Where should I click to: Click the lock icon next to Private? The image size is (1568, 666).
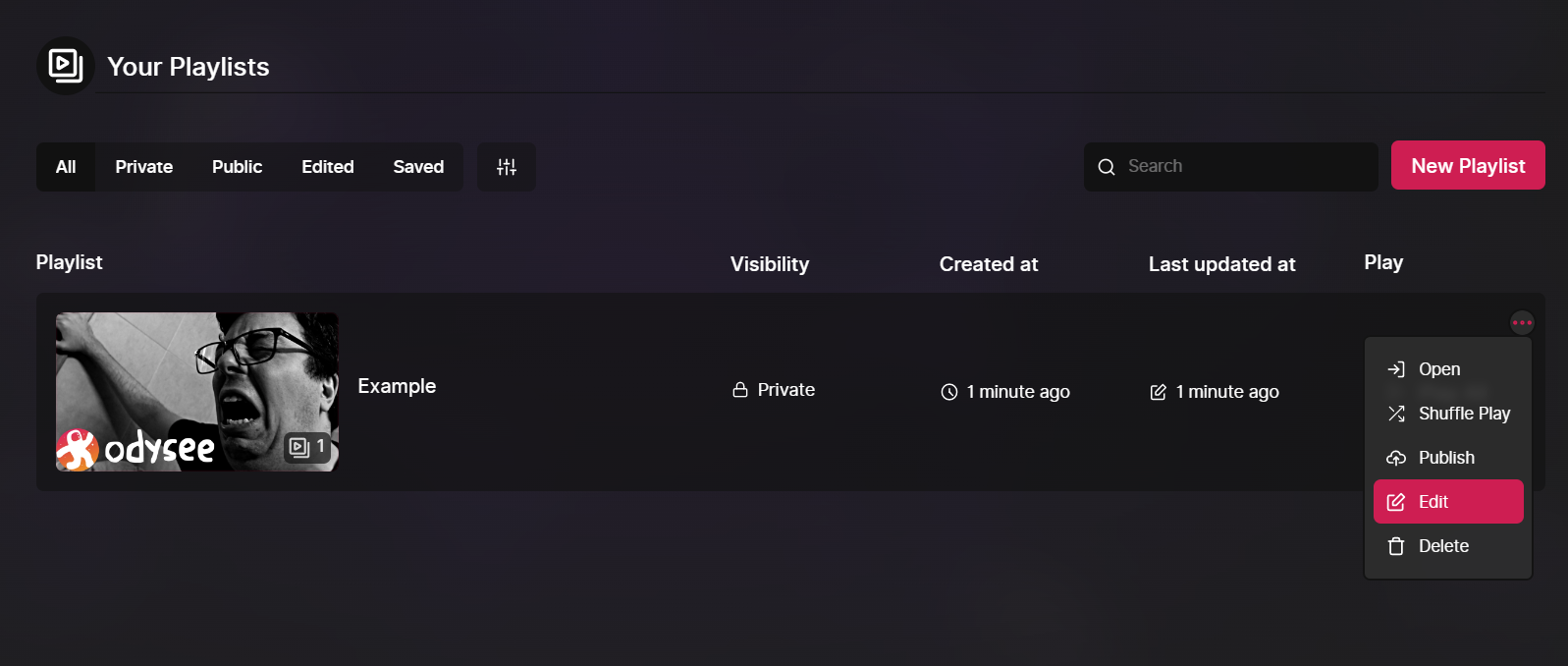point(740,390)
